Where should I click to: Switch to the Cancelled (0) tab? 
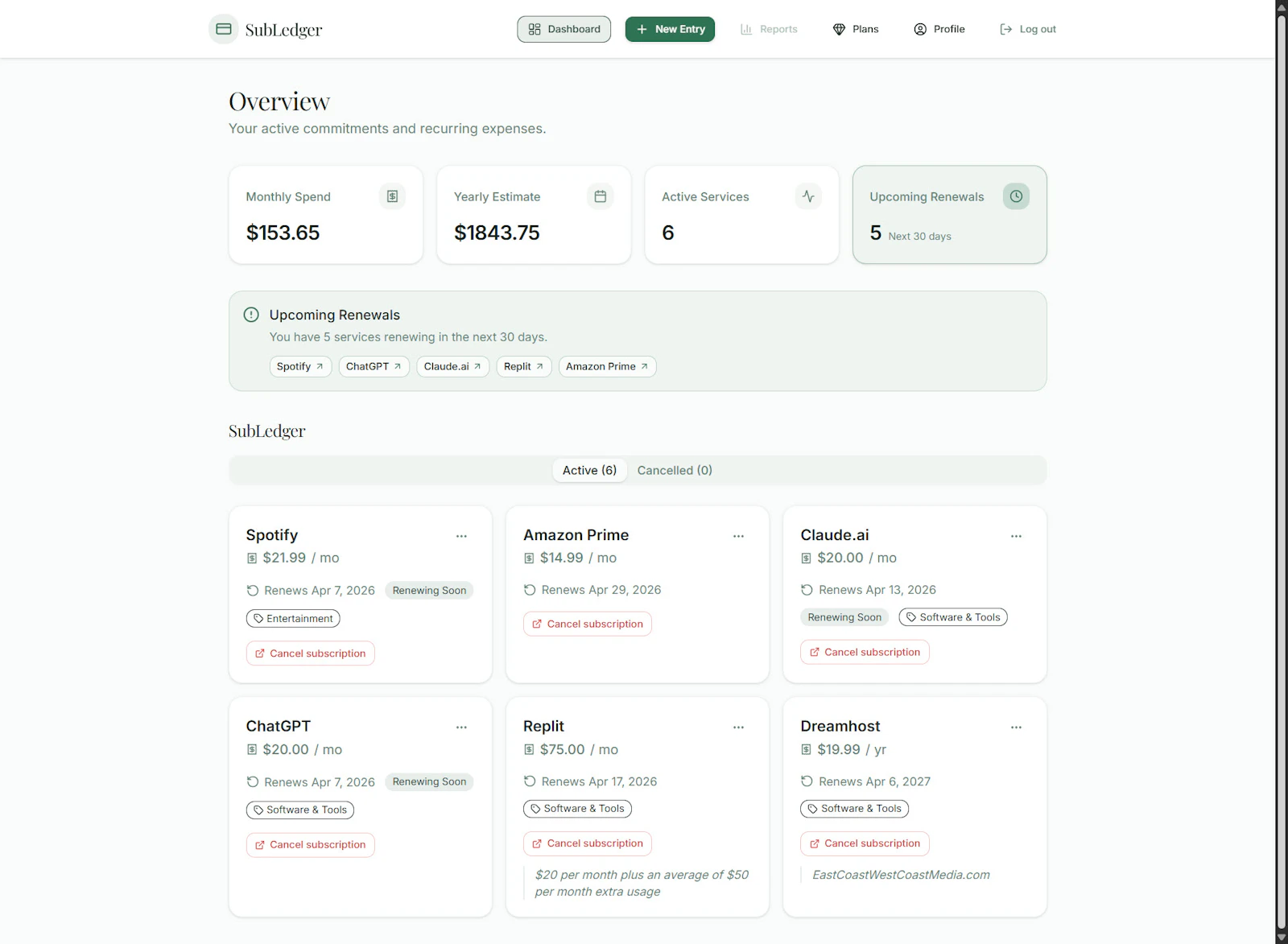675,470
